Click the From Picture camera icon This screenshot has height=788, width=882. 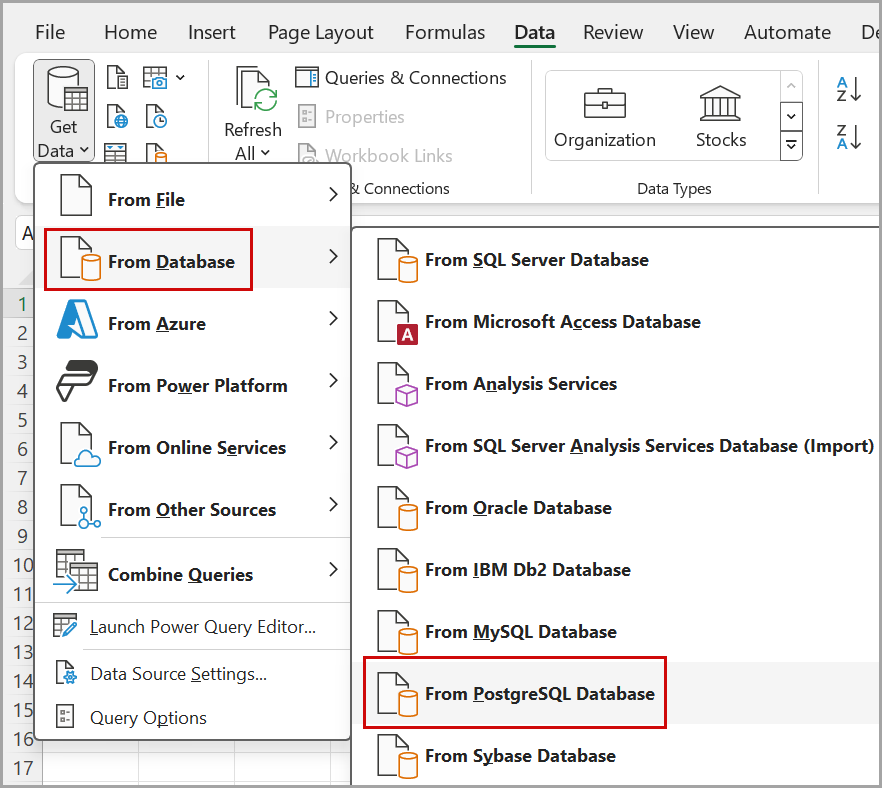point(155,77)
